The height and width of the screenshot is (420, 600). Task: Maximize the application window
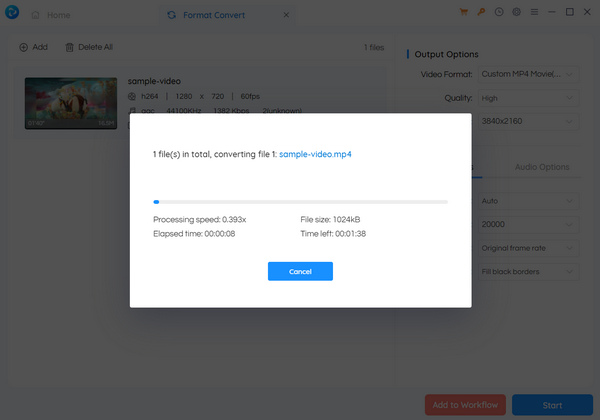tap(570, 12)
